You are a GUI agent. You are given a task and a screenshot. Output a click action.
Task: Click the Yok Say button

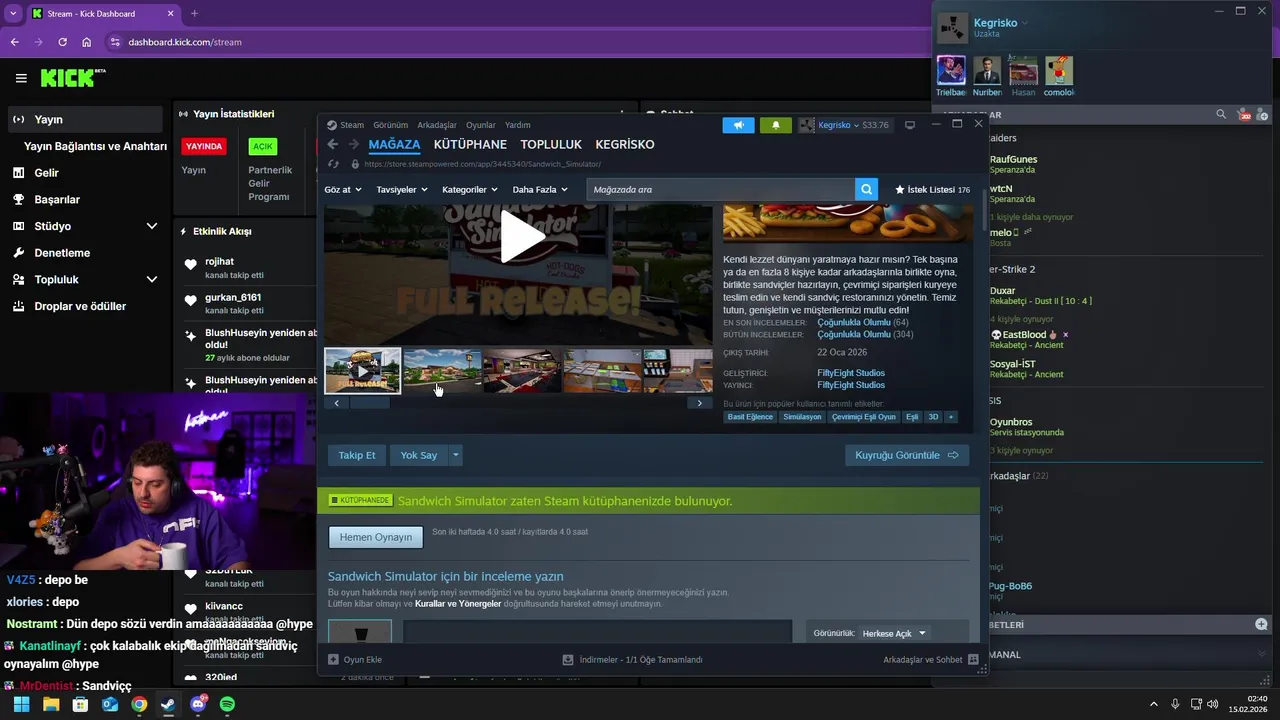[x=419, y=455]
